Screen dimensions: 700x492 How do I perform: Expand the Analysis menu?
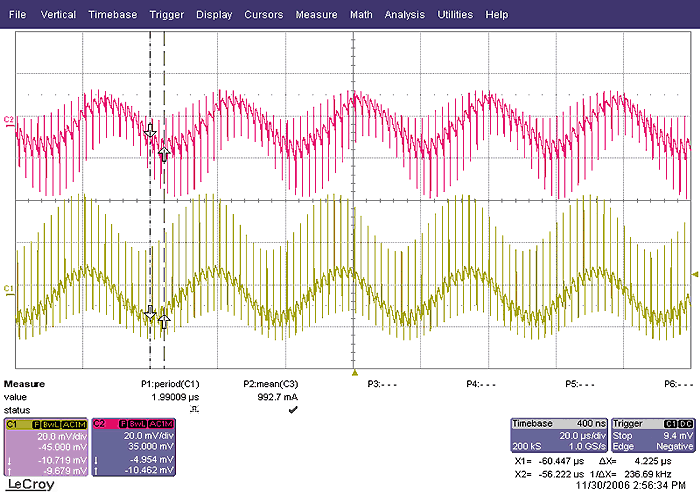[404, 15]
